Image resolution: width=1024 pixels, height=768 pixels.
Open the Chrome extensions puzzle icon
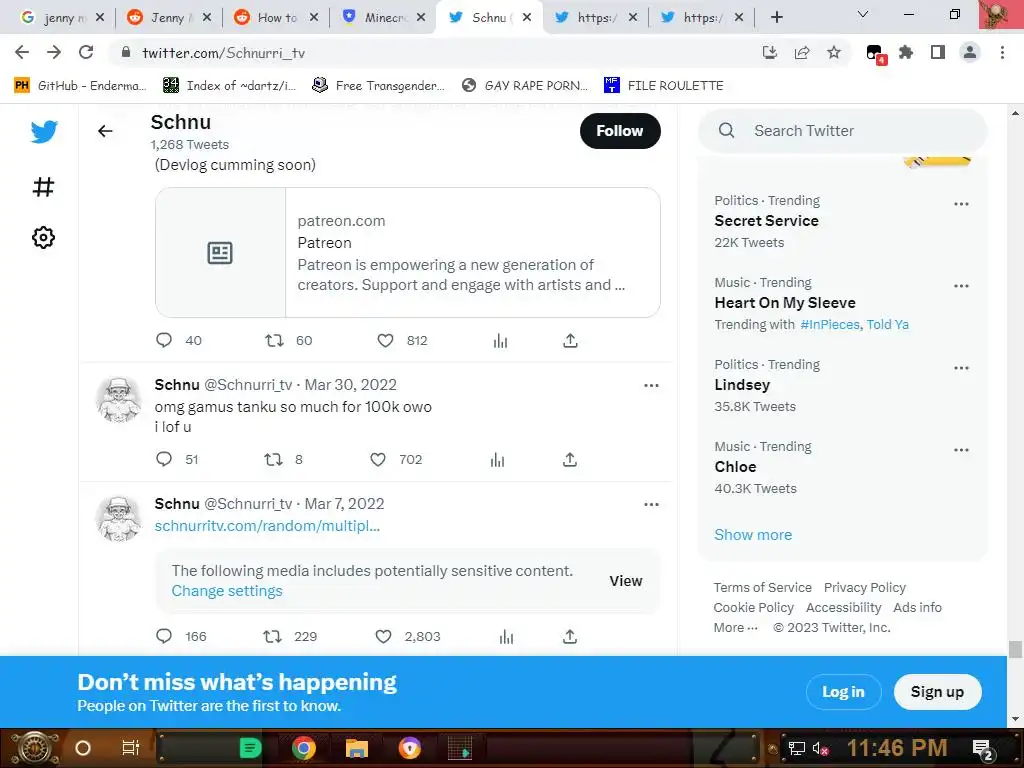pyautogui.click(x=906, y=52)
